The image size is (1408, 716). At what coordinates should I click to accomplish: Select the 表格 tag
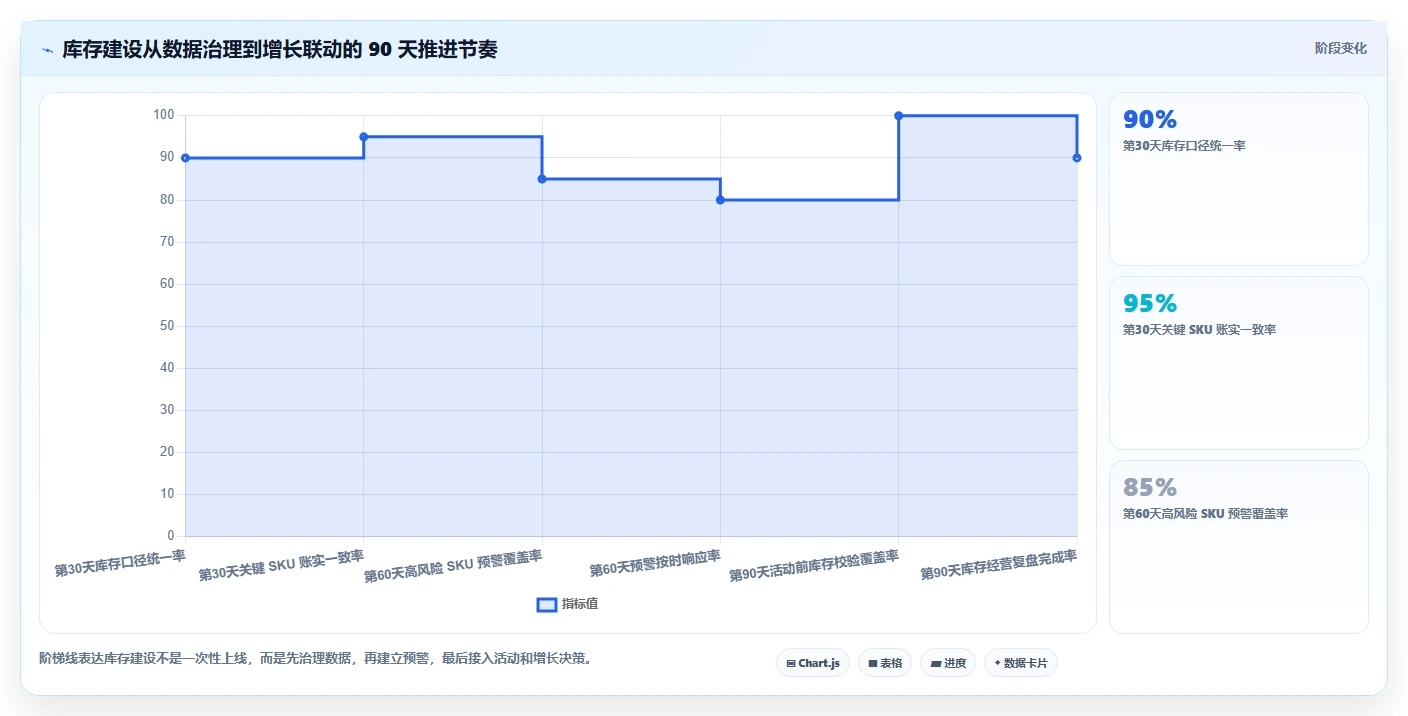coord(885,663)
